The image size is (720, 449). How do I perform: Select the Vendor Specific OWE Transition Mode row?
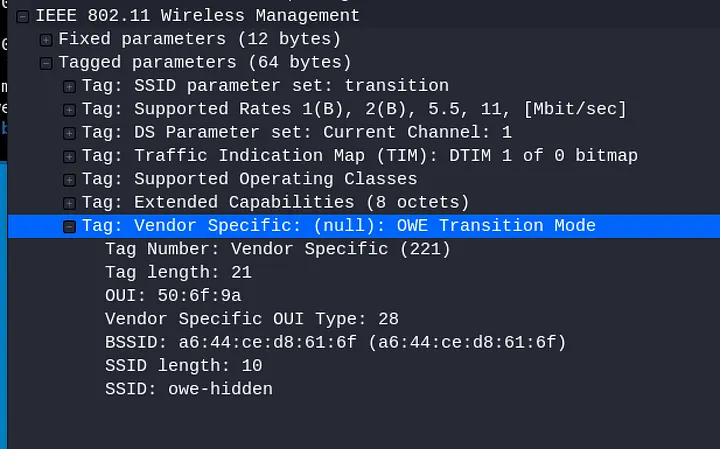[340, 226]
